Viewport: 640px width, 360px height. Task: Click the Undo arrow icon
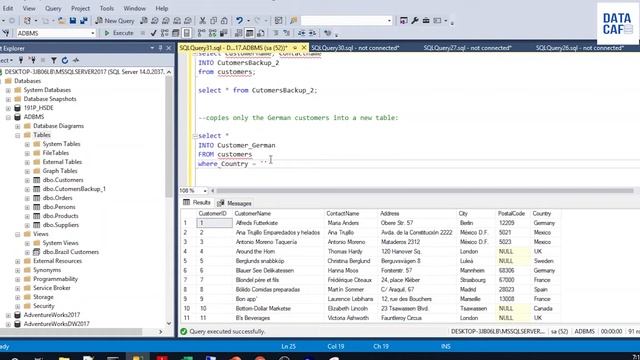(239, 20)
